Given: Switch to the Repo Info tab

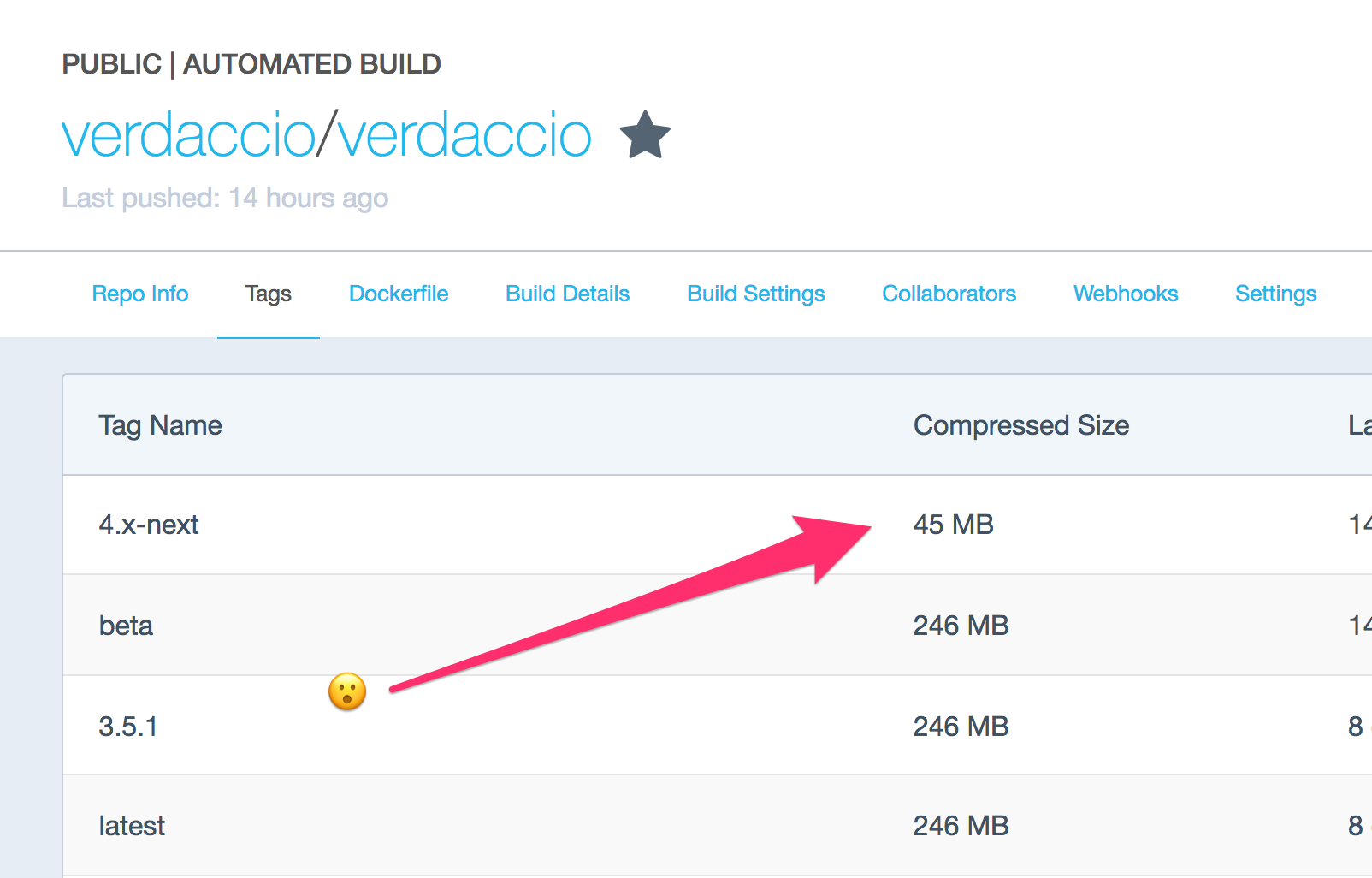Looking at the screenshot, I should (x=139, y=294).
